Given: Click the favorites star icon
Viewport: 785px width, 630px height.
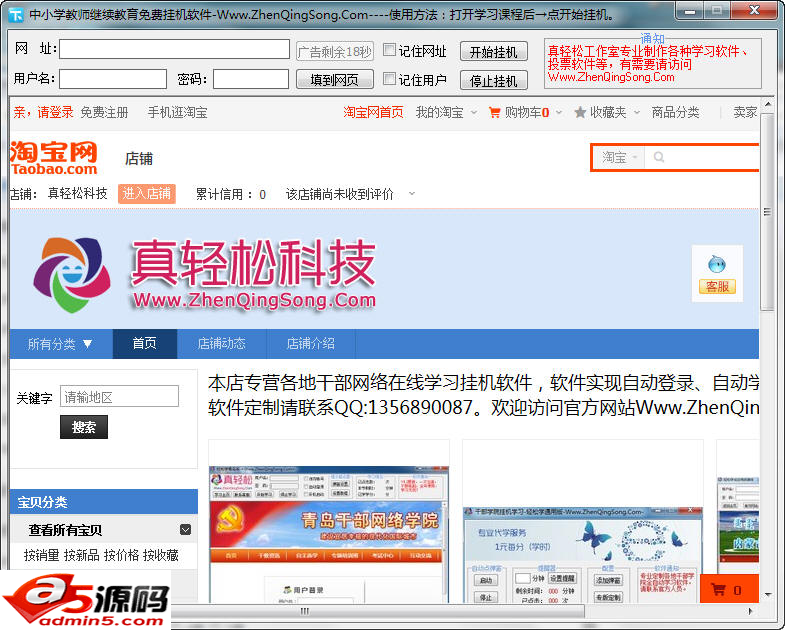Looking at the screenshot, I should pos(580,113).
